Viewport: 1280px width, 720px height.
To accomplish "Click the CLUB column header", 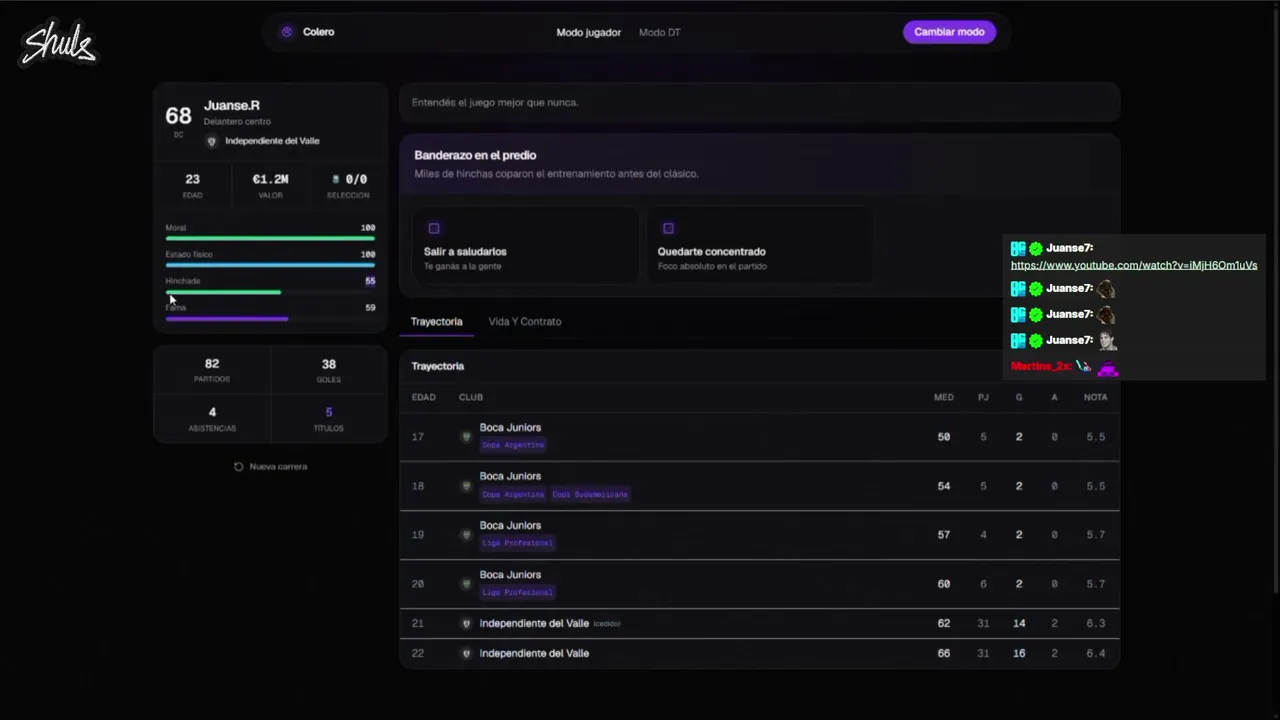I will click(x=471, y=397).
